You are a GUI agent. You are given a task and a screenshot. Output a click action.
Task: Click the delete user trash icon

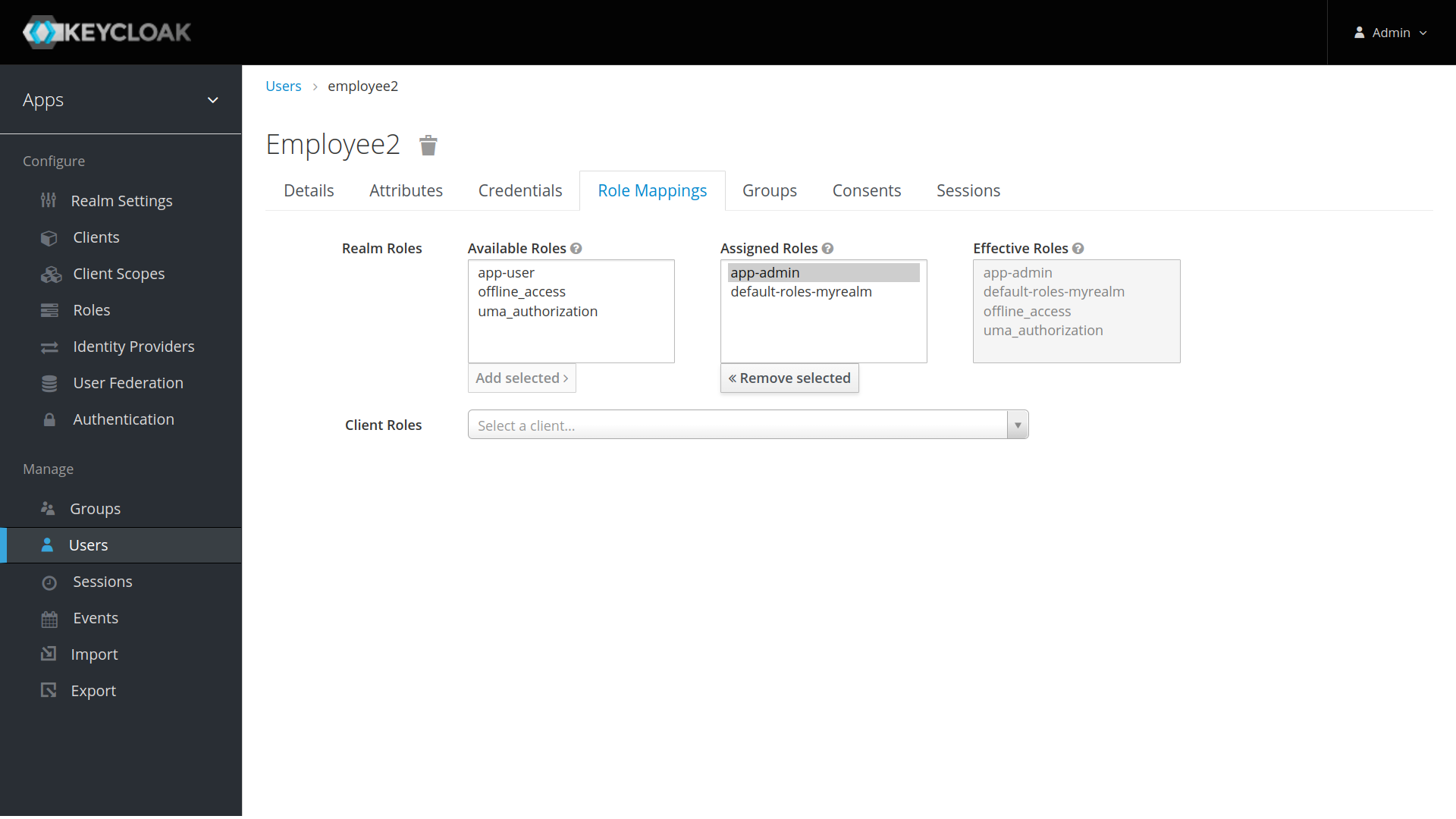(428, 145)
